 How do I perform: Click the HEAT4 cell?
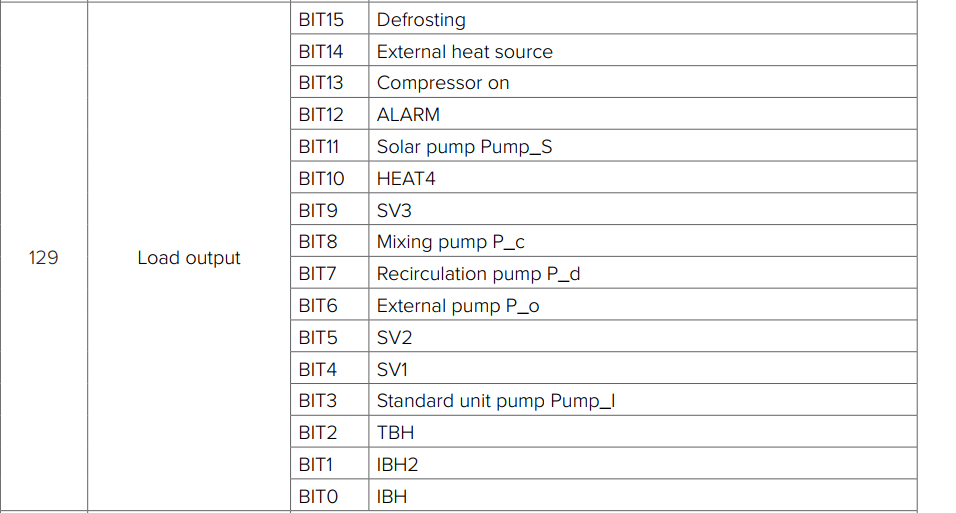(643, 177)
